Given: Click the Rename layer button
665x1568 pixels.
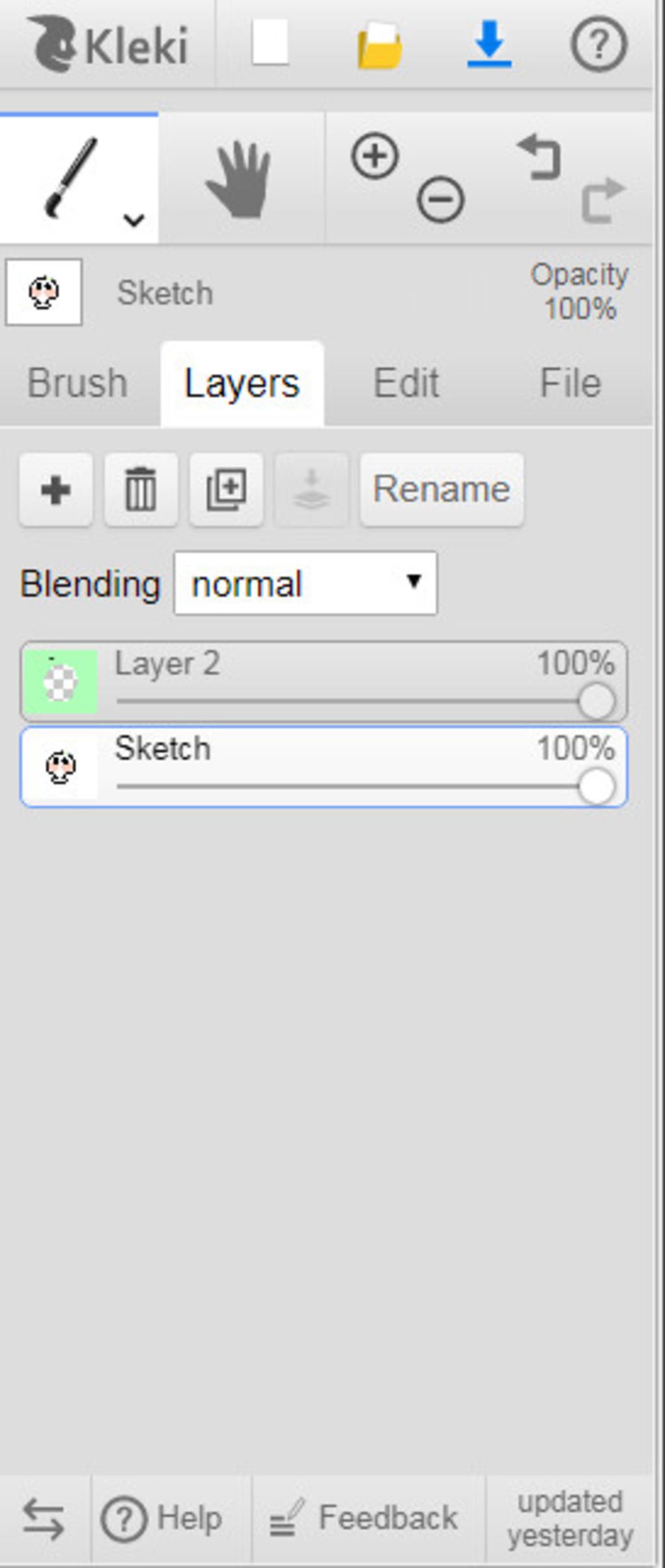Looking at the screenshot, I should click(x=442, y=490).
